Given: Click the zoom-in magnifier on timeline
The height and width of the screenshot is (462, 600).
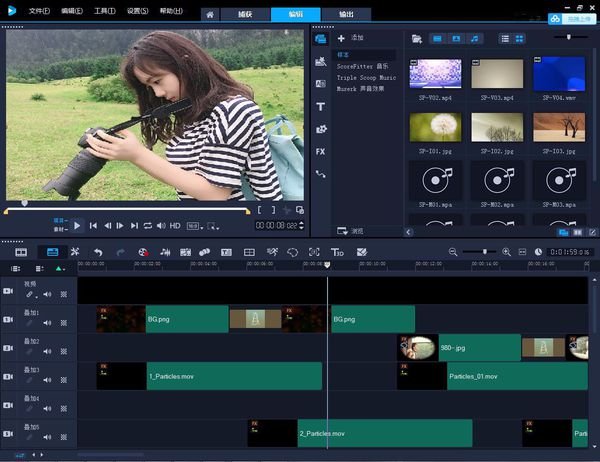Looking at the screenshot, I should click(x=506, y=252).
